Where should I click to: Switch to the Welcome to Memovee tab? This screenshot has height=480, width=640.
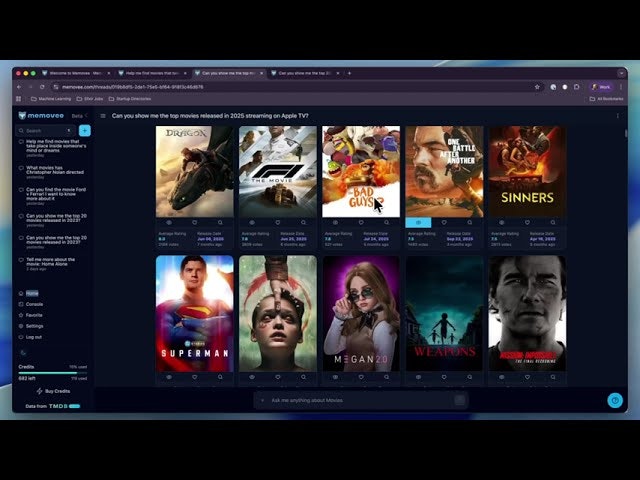(x=76, y=73)
